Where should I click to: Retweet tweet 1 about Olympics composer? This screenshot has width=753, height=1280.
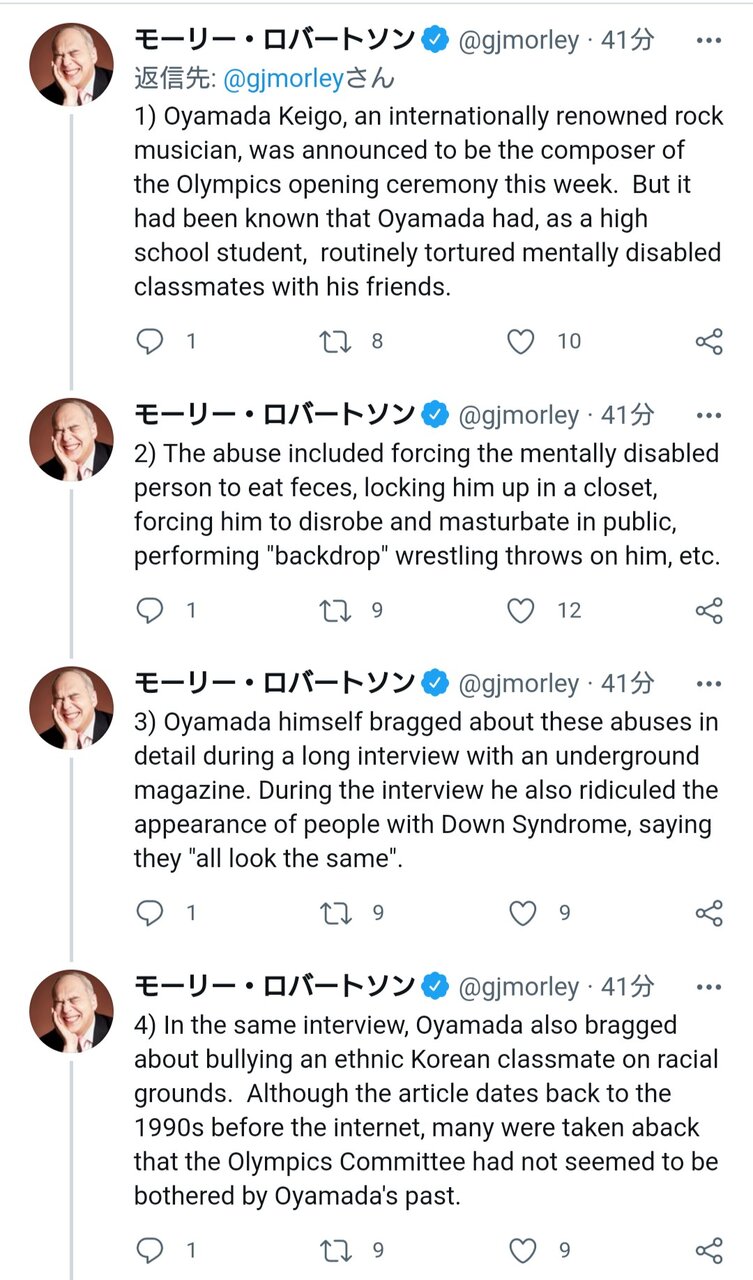[x=334, y=342]
